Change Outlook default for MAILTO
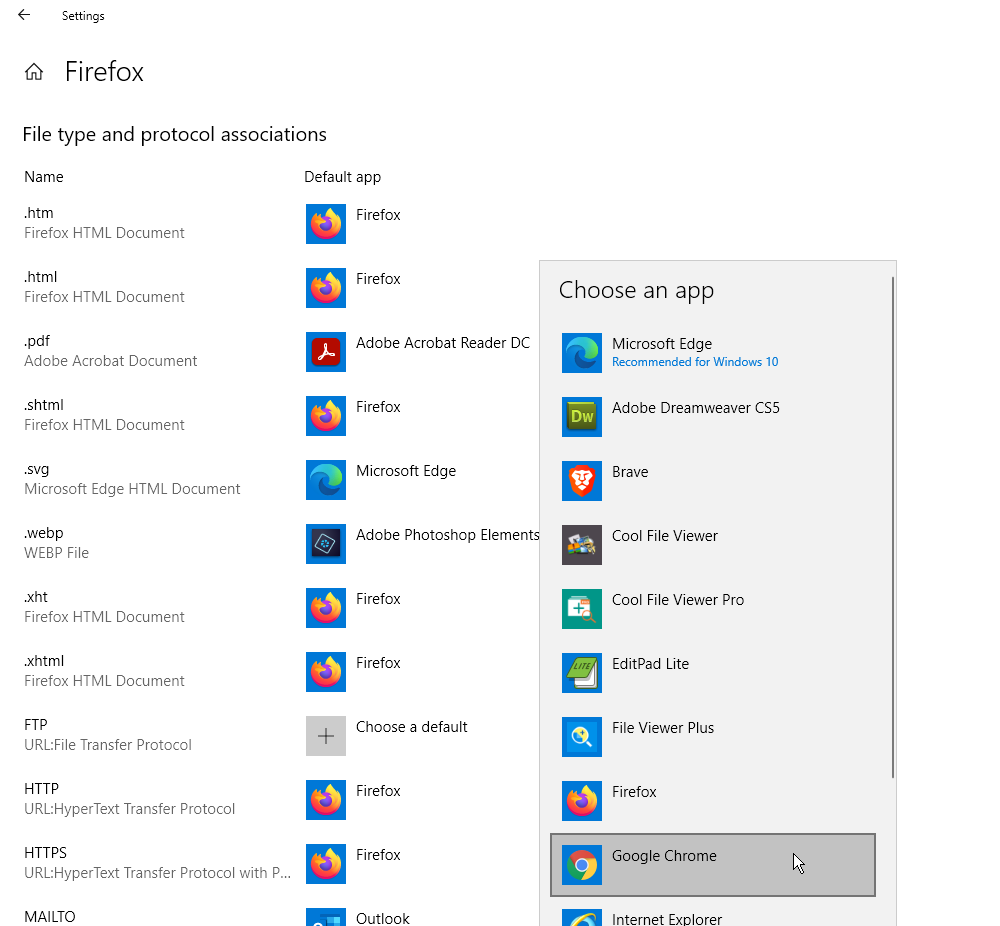The width and height of the screenshot is (1000, 926). point(383,918)
